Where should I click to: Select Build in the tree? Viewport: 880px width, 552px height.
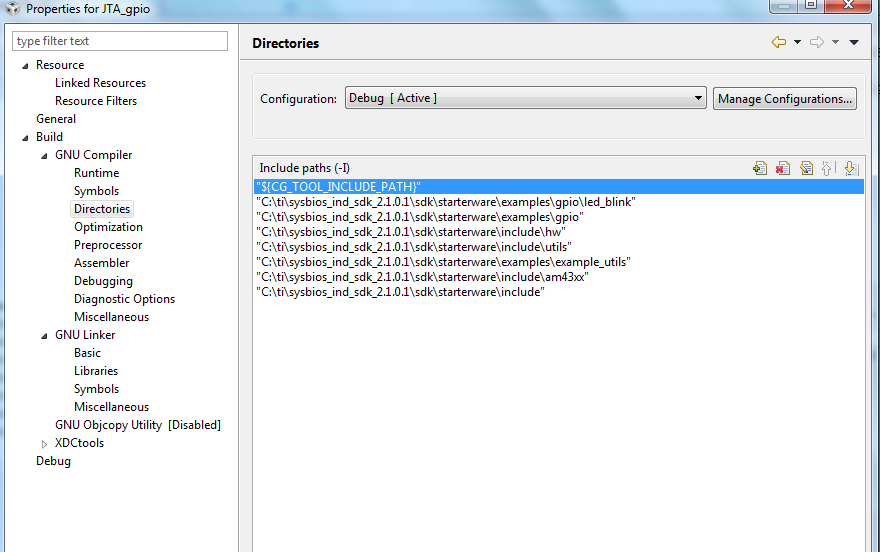49,137
